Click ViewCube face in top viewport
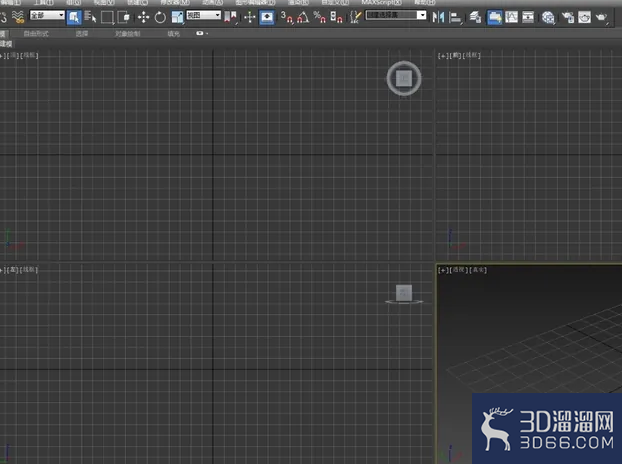 pos(404,78)
